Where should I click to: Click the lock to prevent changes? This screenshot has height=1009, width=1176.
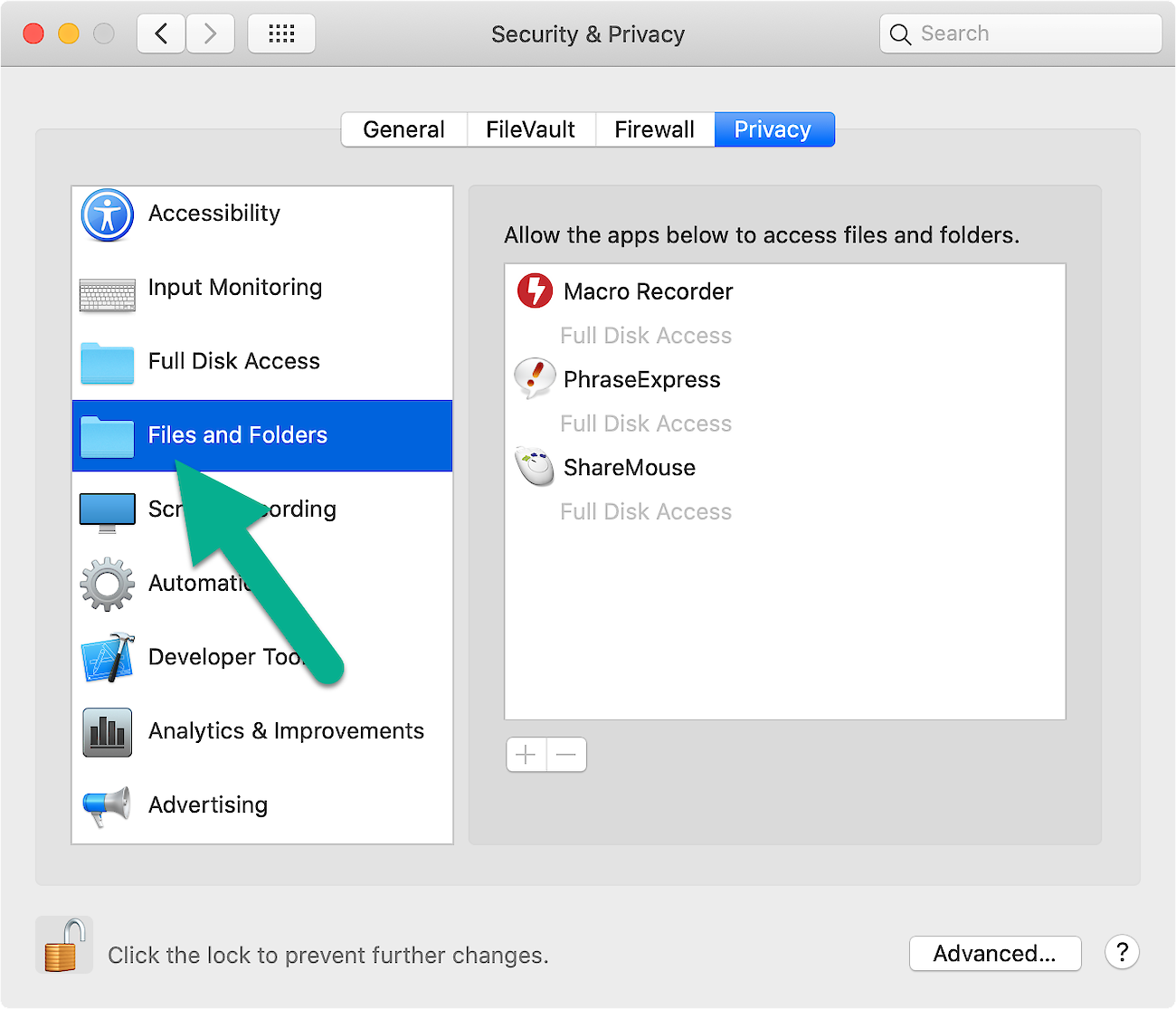[63, 946]
